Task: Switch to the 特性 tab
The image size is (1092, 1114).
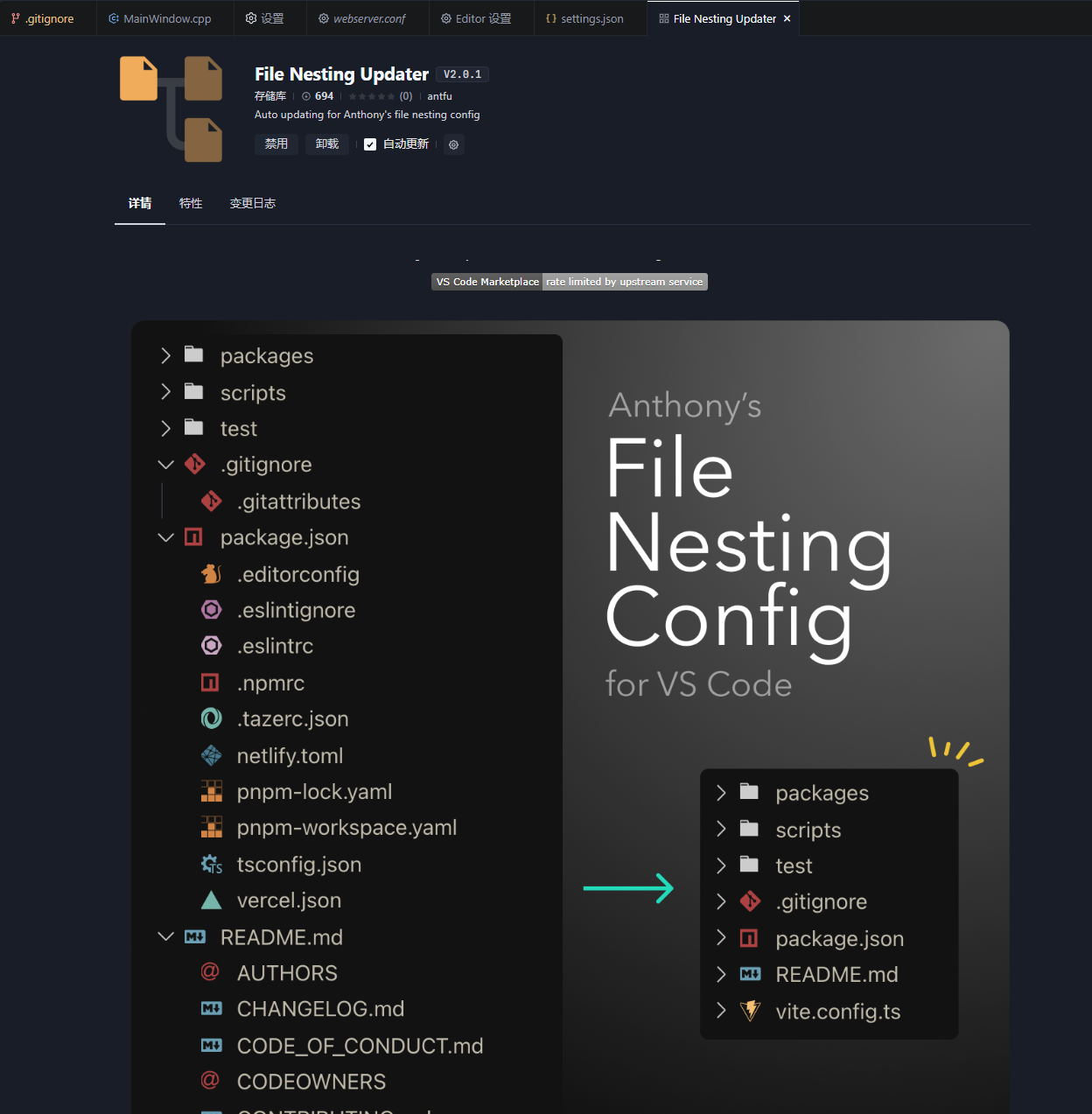Action: pyautogui.click(x=191, y=203)
